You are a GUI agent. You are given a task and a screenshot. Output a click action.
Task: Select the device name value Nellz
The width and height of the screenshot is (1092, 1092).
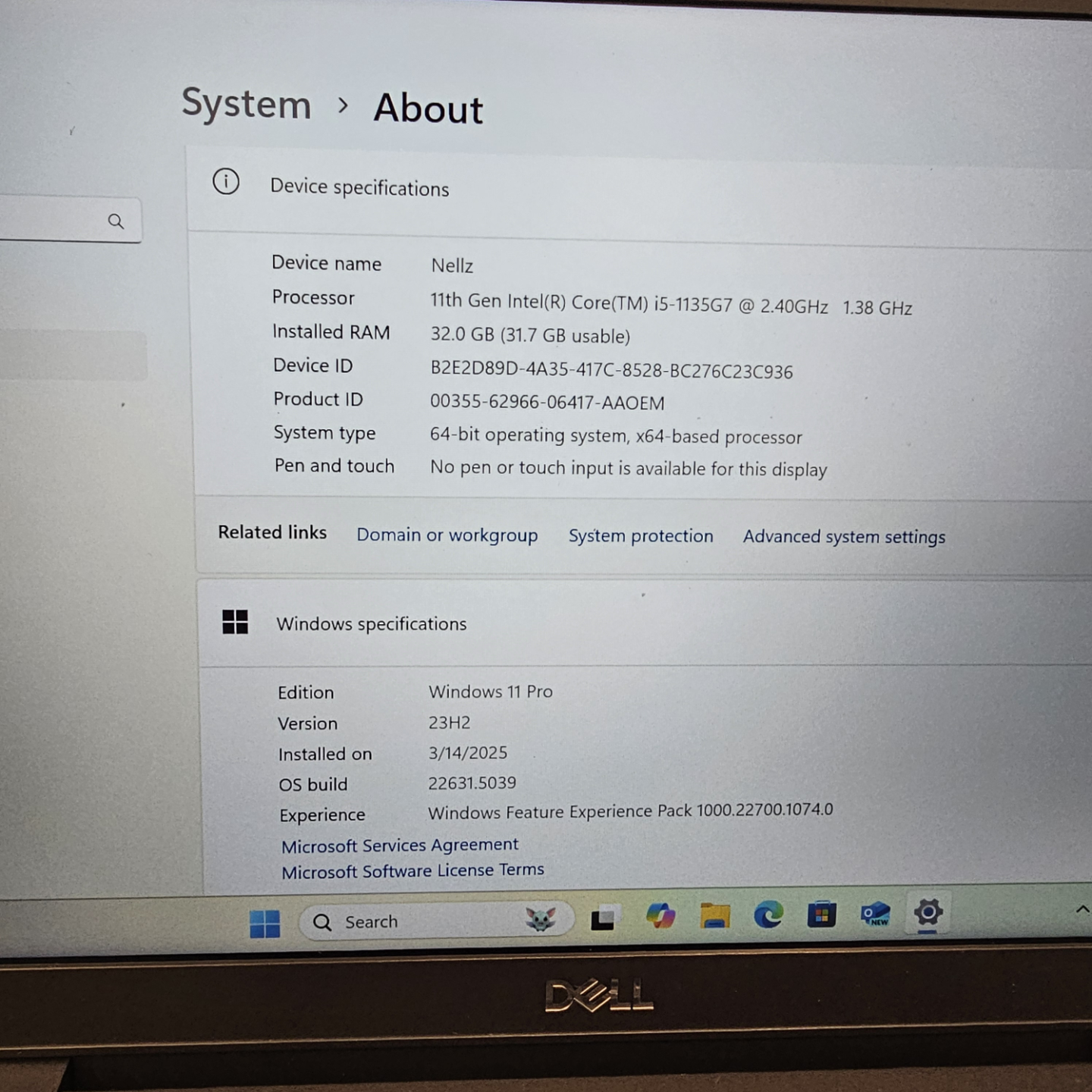[452, 265]
